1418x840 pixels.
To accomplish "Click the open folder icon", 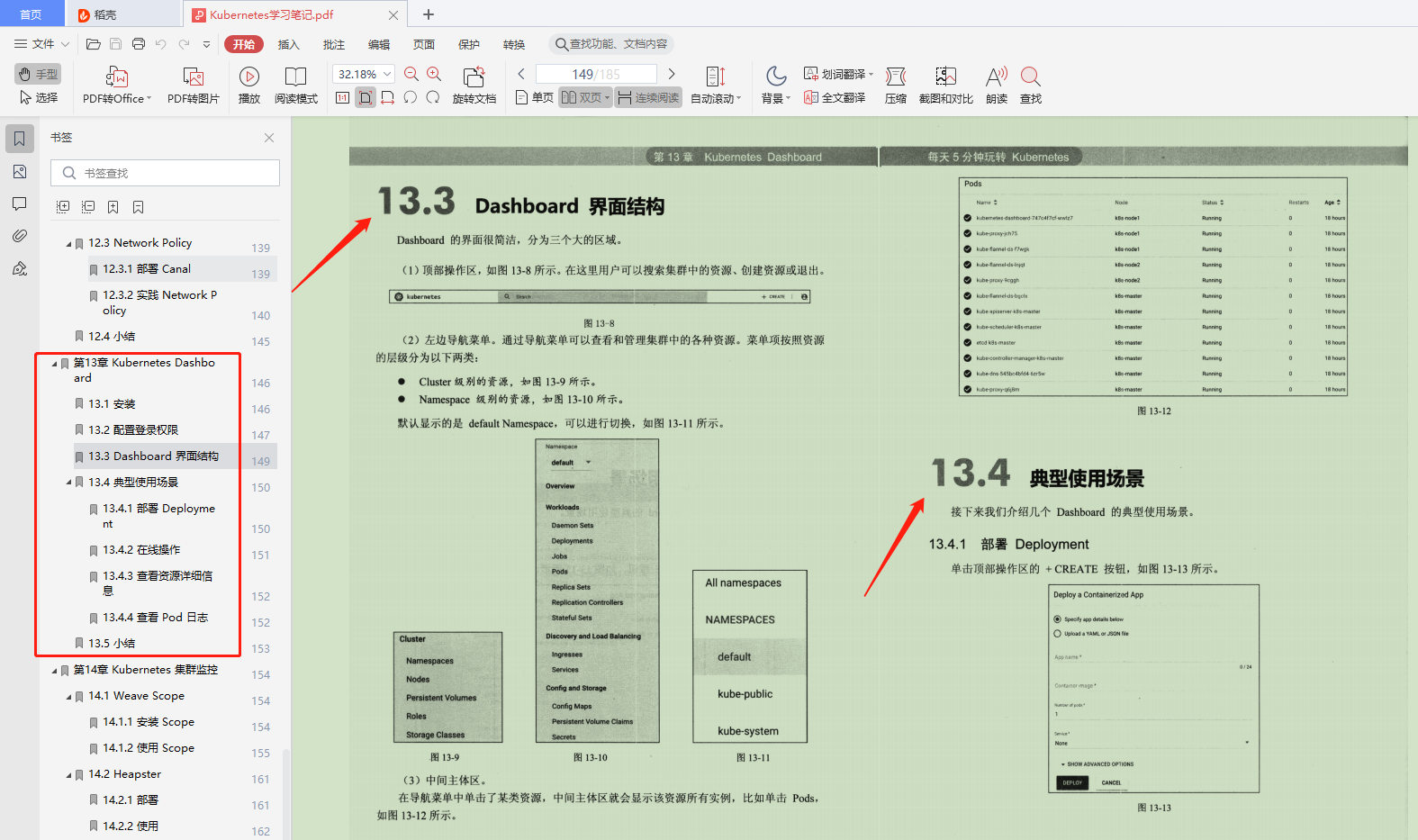I will pyautogui.click(x=93, y=44).
